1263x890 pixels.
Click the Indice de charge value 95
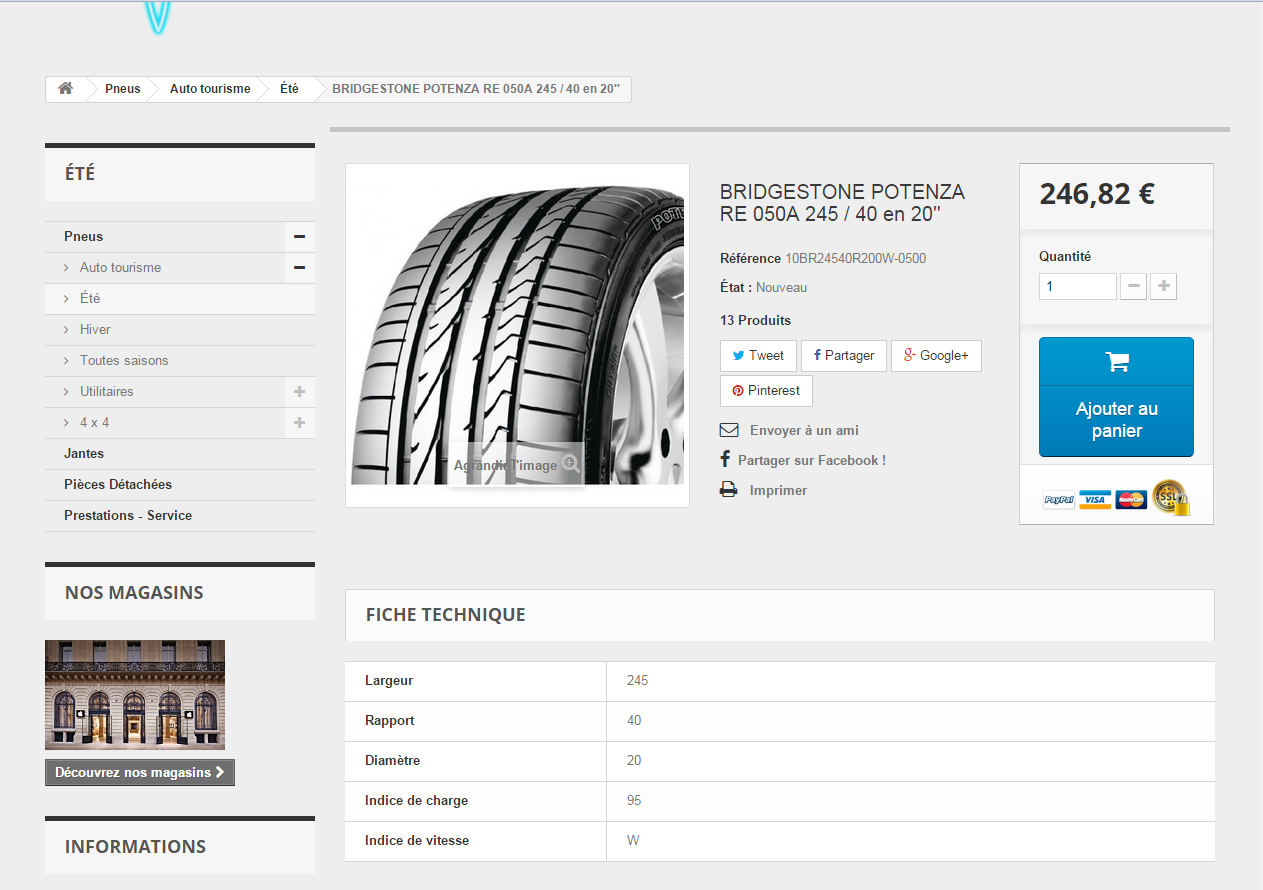click(634, 801)
